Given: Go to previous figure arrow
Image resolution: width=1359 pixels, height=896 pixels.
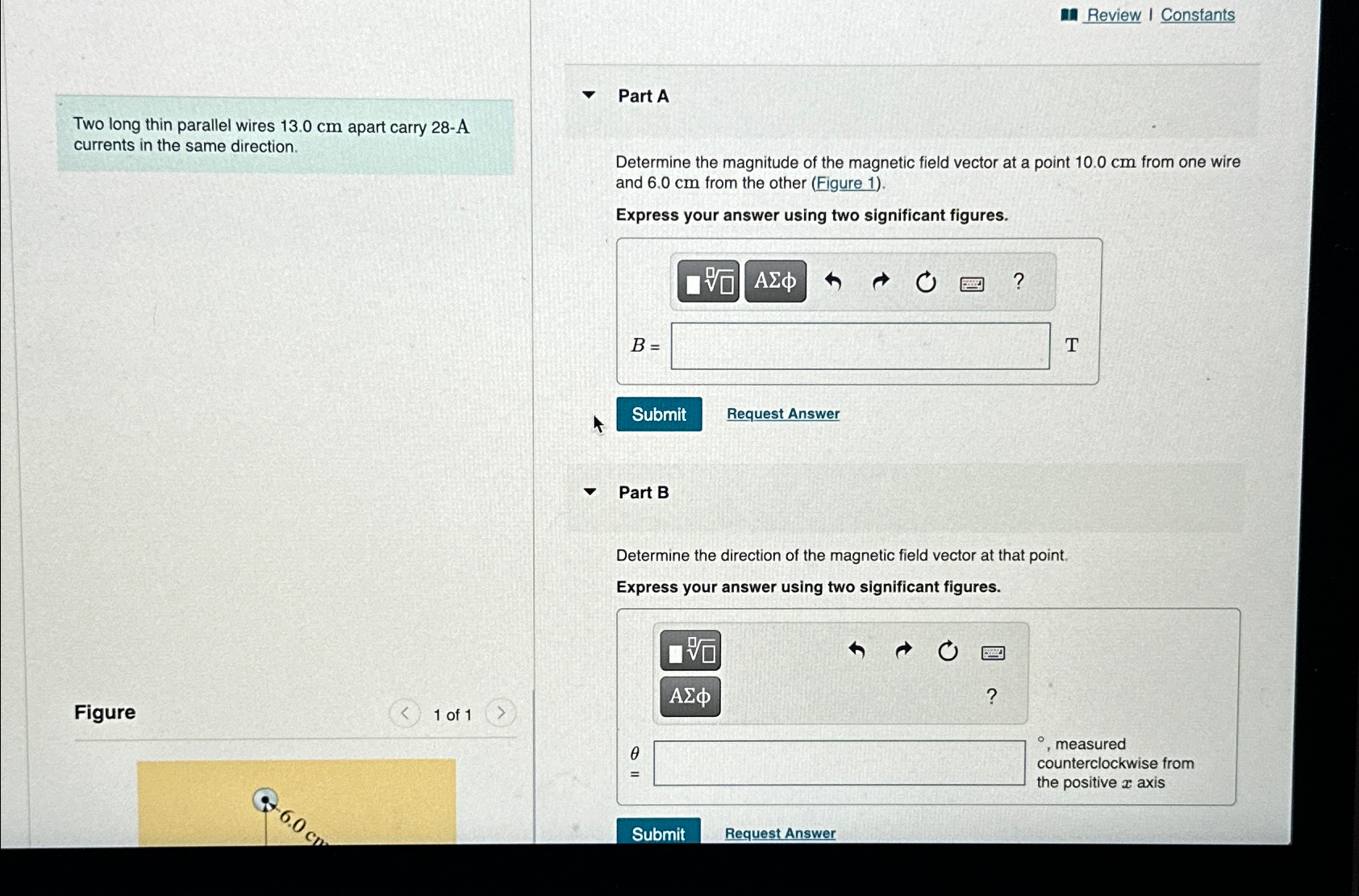Looking at the screenshot, I should [x=405, y=713].
